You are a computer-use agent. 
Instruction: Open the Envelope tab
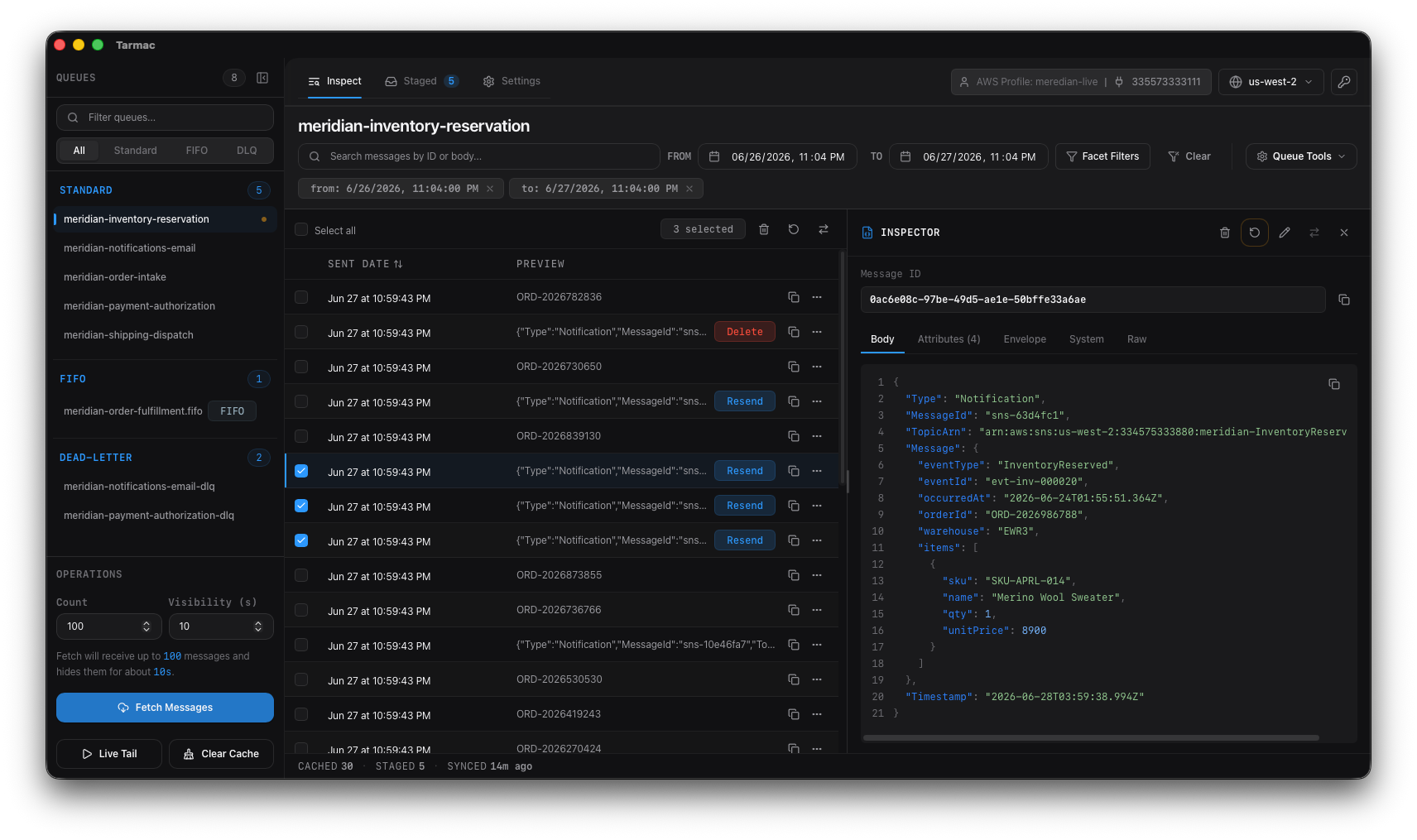[1025, 339]
